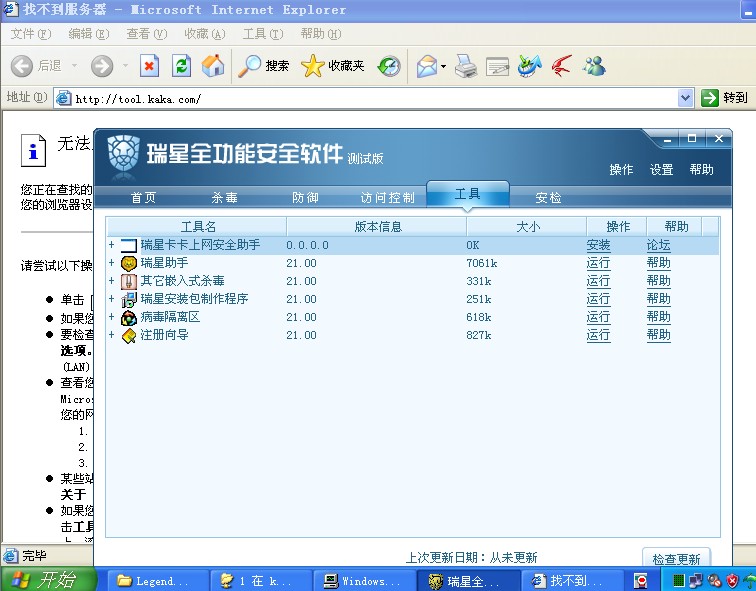756x591 pixels.
Task: Open the 操作 menu in Rising header
Action: pyautogui.click(x=621, y=170)
